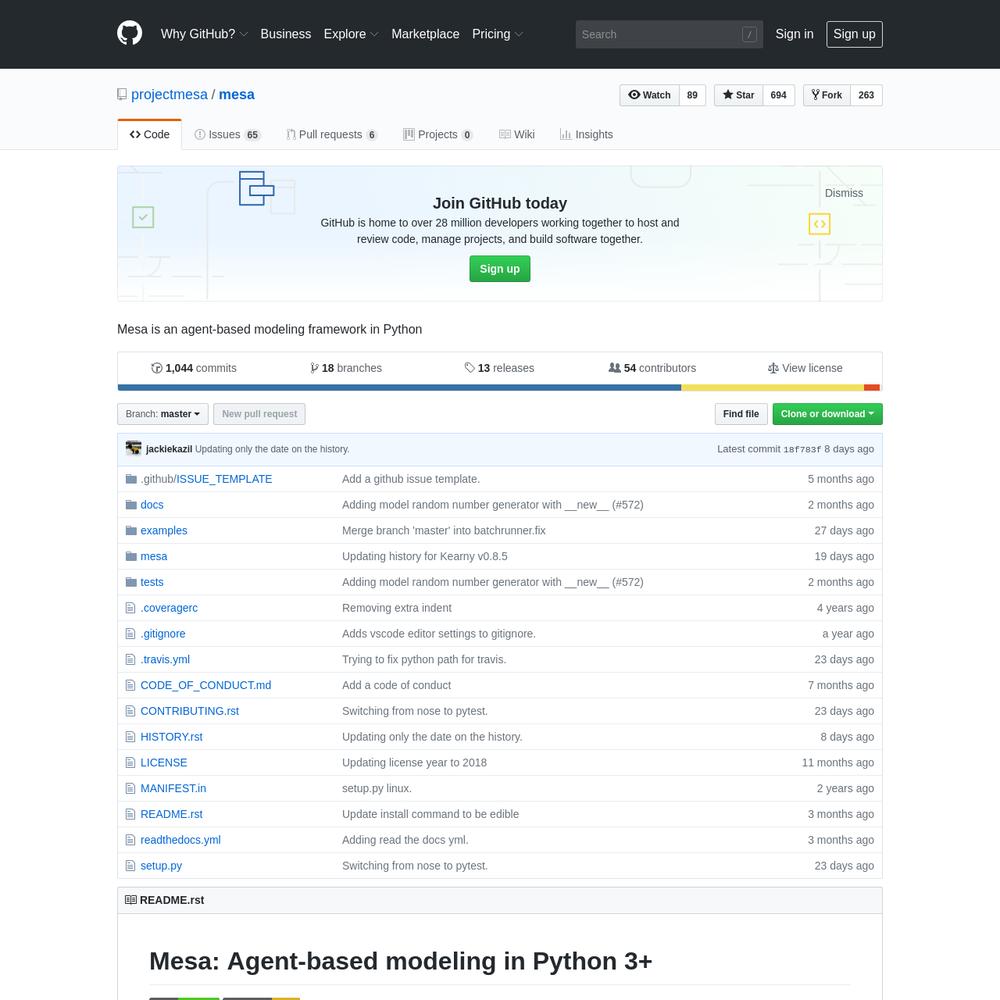1000x1000 pixels.
Task: Open the Projects tab
Action: point(438,135)
